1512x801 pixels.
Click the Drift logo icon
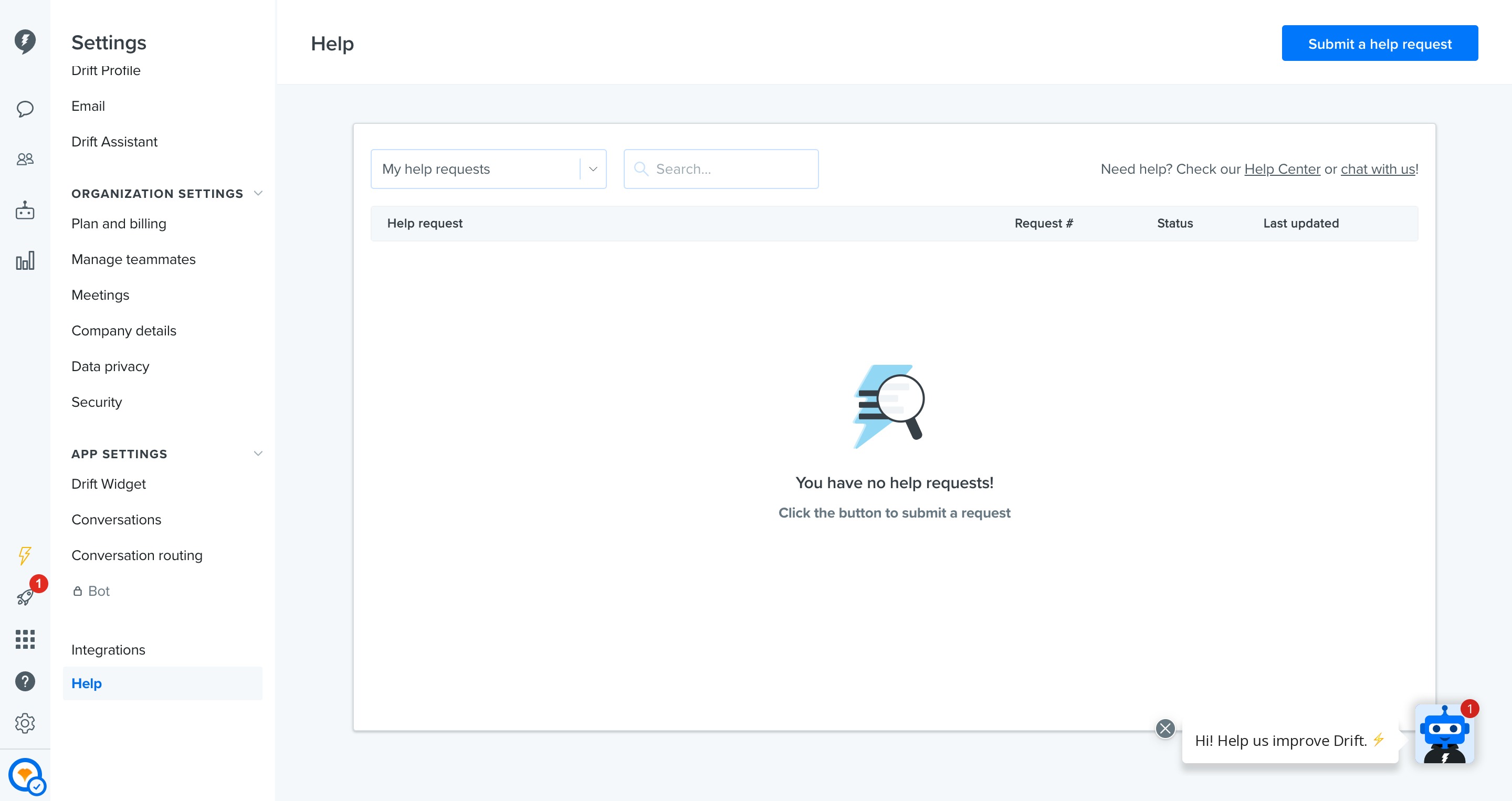(25, 41)
